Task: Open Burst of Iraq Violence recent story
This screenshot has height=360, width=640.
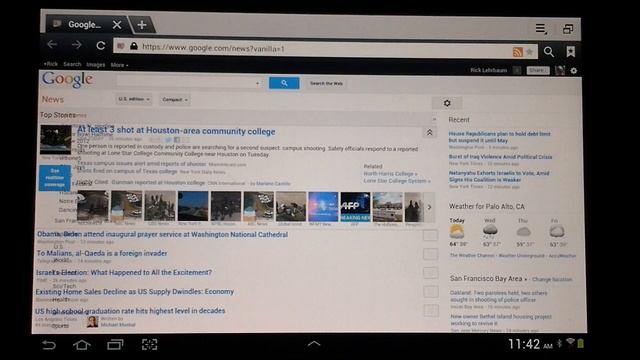Action: click(x=500, y=157)
